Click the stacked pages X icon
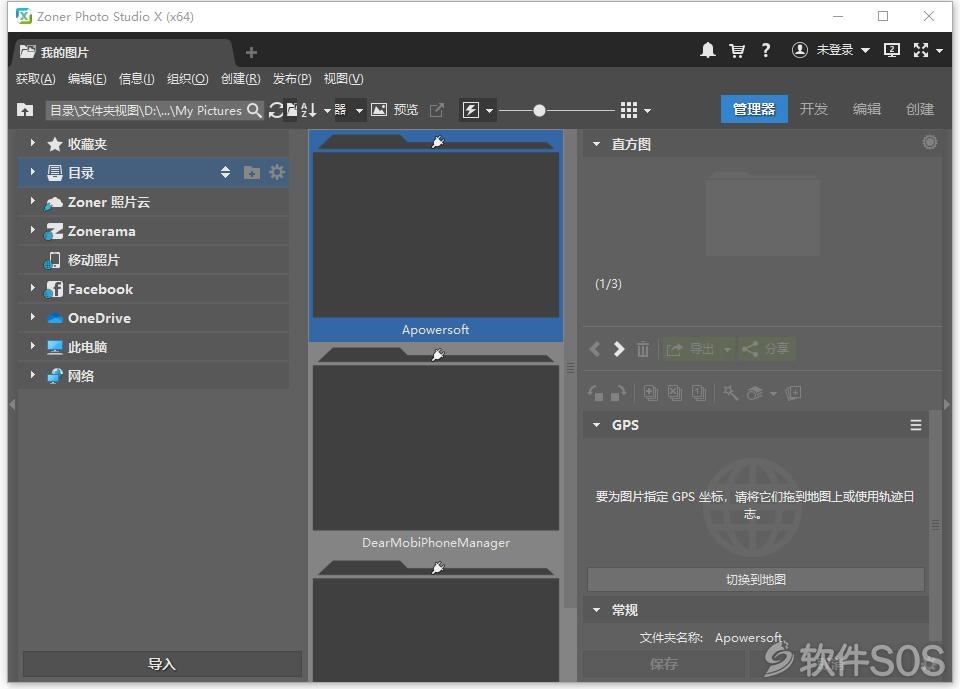 click(x=675, y=393)
